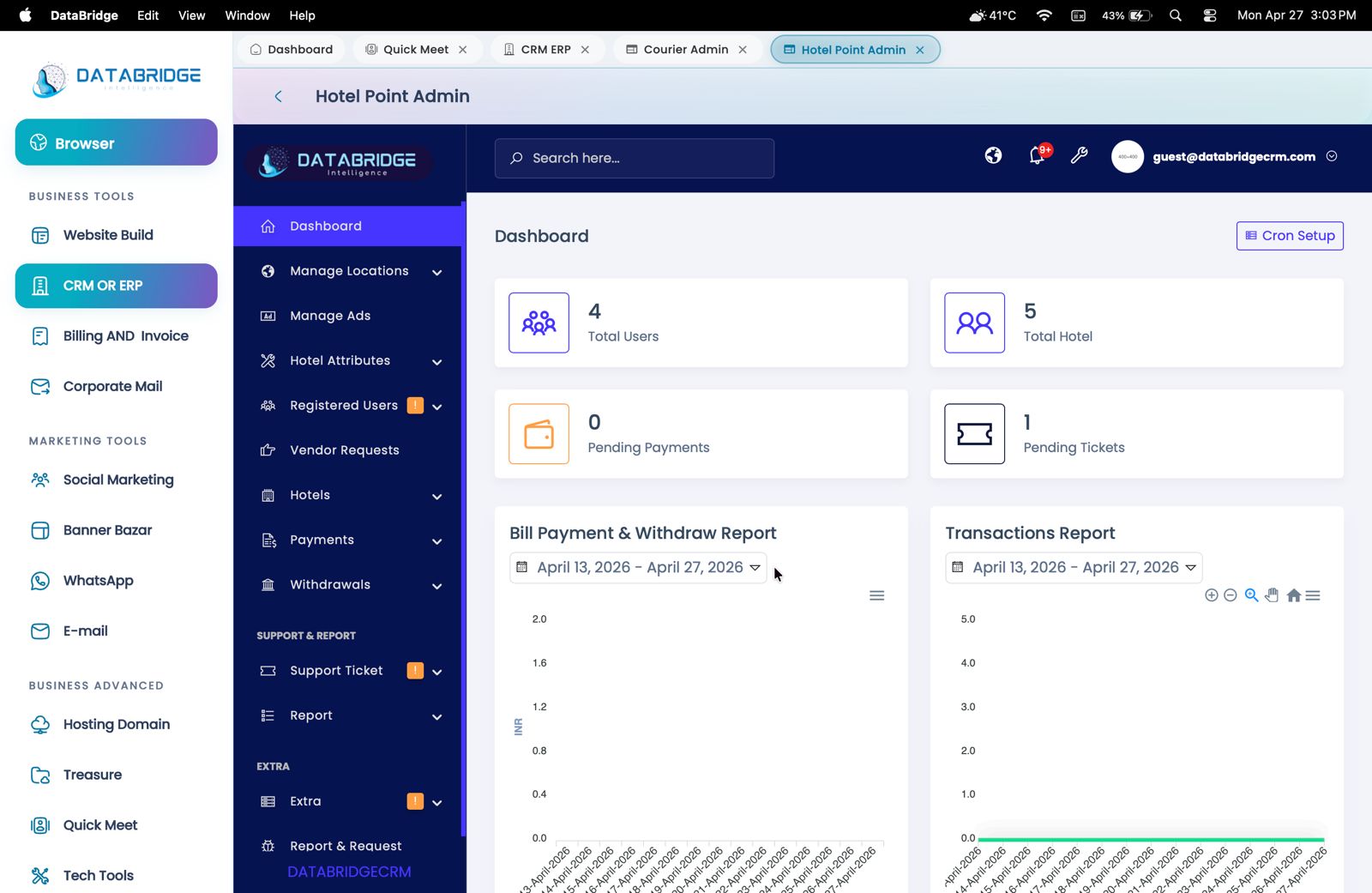This screenshot has width=1372, height=893.
Task: Open Treasure in left panel
Action: [116, 775]
